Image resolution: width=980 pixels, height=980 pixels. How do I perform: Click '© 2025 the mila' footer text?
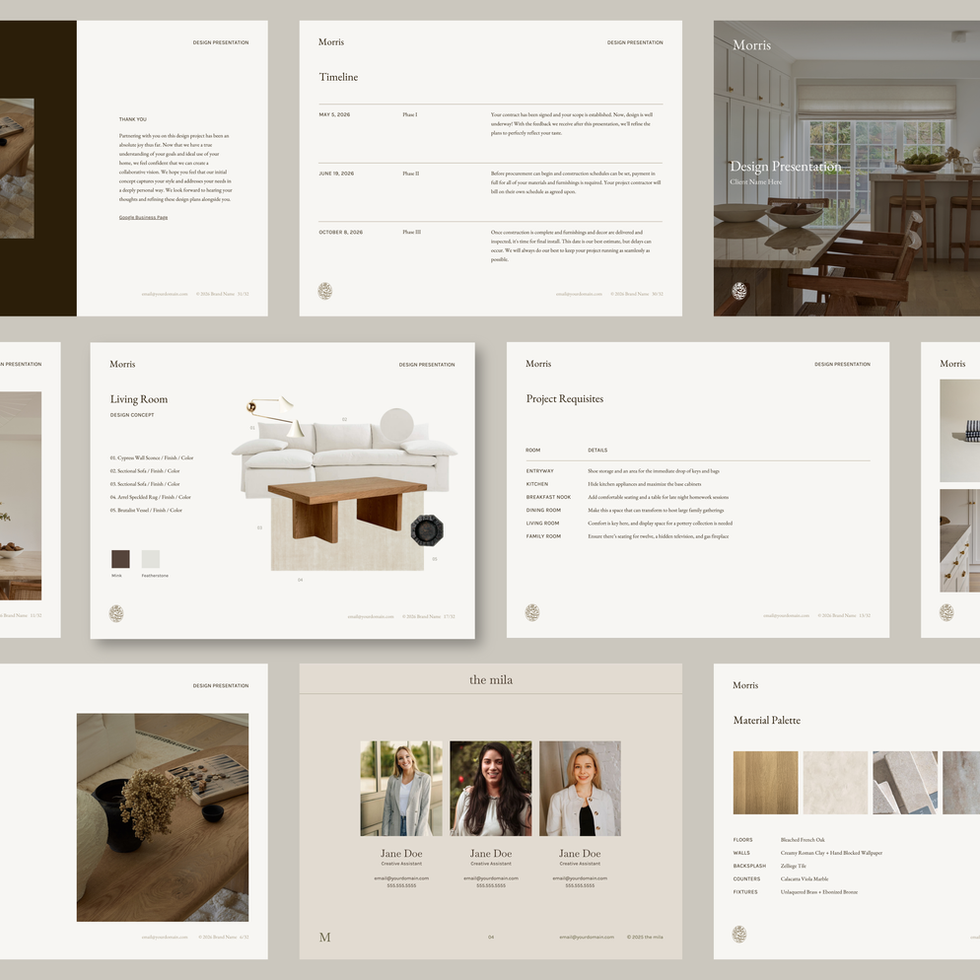645,938
